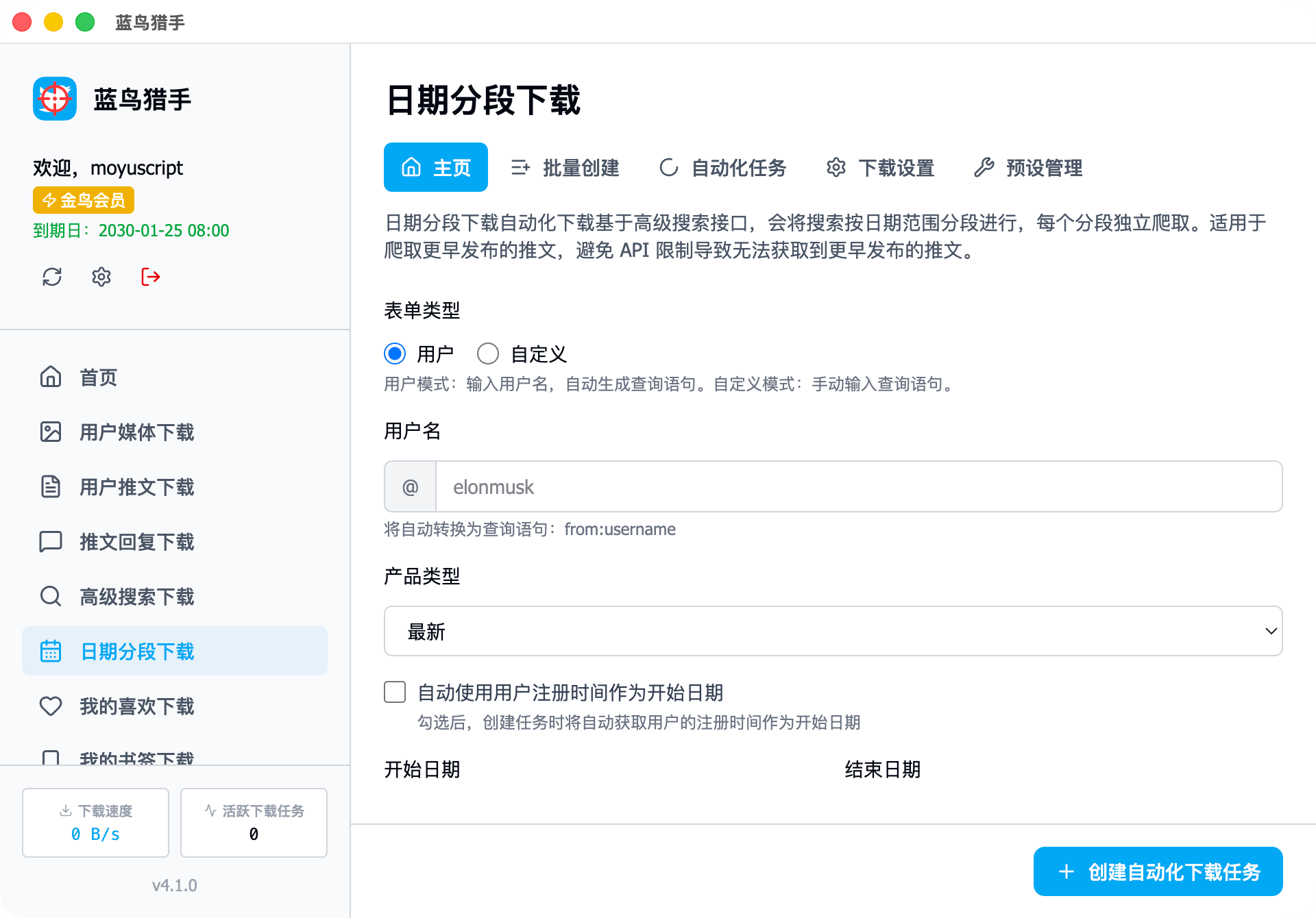Open 我的喜欢下载 via the heart icon
Viewport: 1316px width, 918px height.
click(x=51, y=706)
